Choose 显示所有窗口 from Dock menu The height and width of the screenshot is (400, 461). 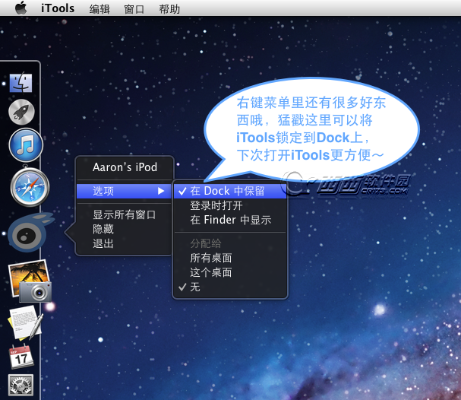(125, 215)
